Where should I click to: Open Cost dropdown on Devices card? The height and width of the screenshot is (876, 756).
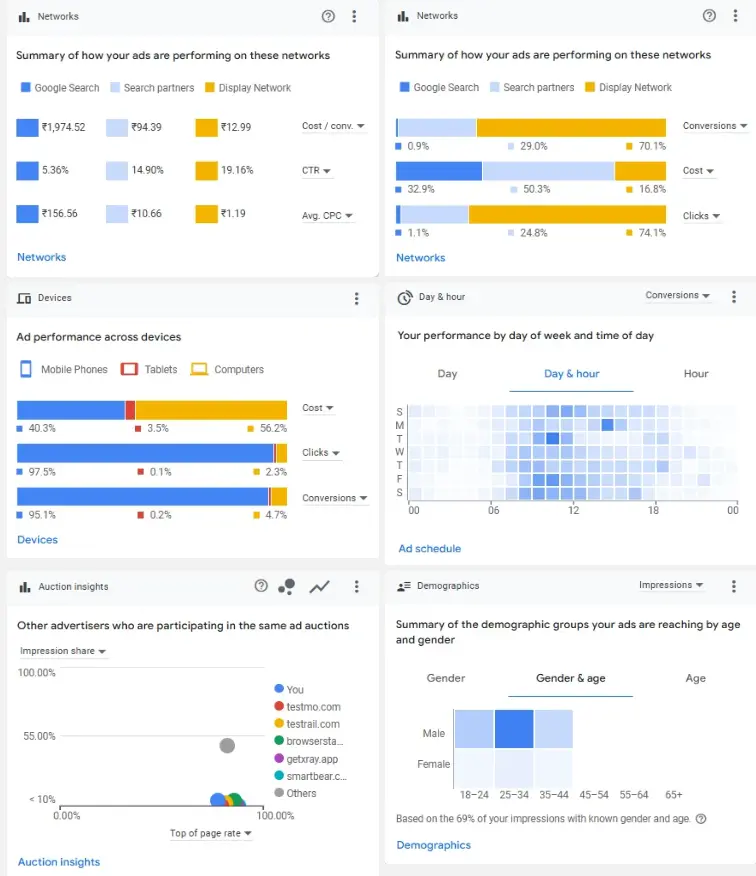point(318,408)
